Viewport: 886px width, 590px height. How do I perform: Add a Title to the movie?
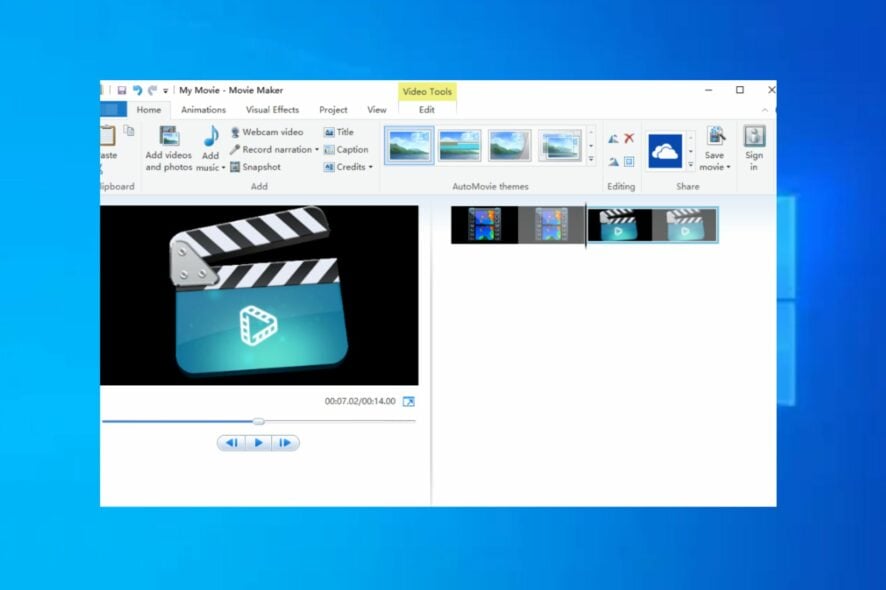tap(344, 131)
